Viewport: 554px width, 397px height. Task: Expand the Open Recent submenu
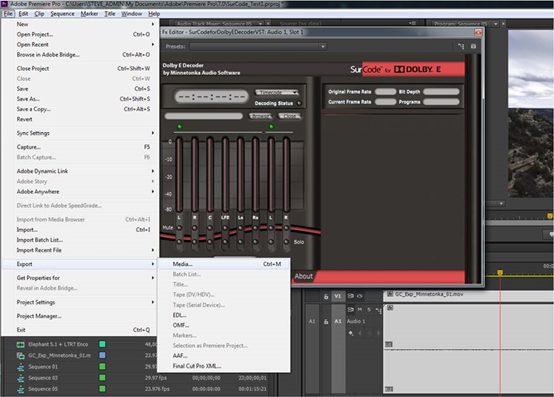[x=80, y=45]
